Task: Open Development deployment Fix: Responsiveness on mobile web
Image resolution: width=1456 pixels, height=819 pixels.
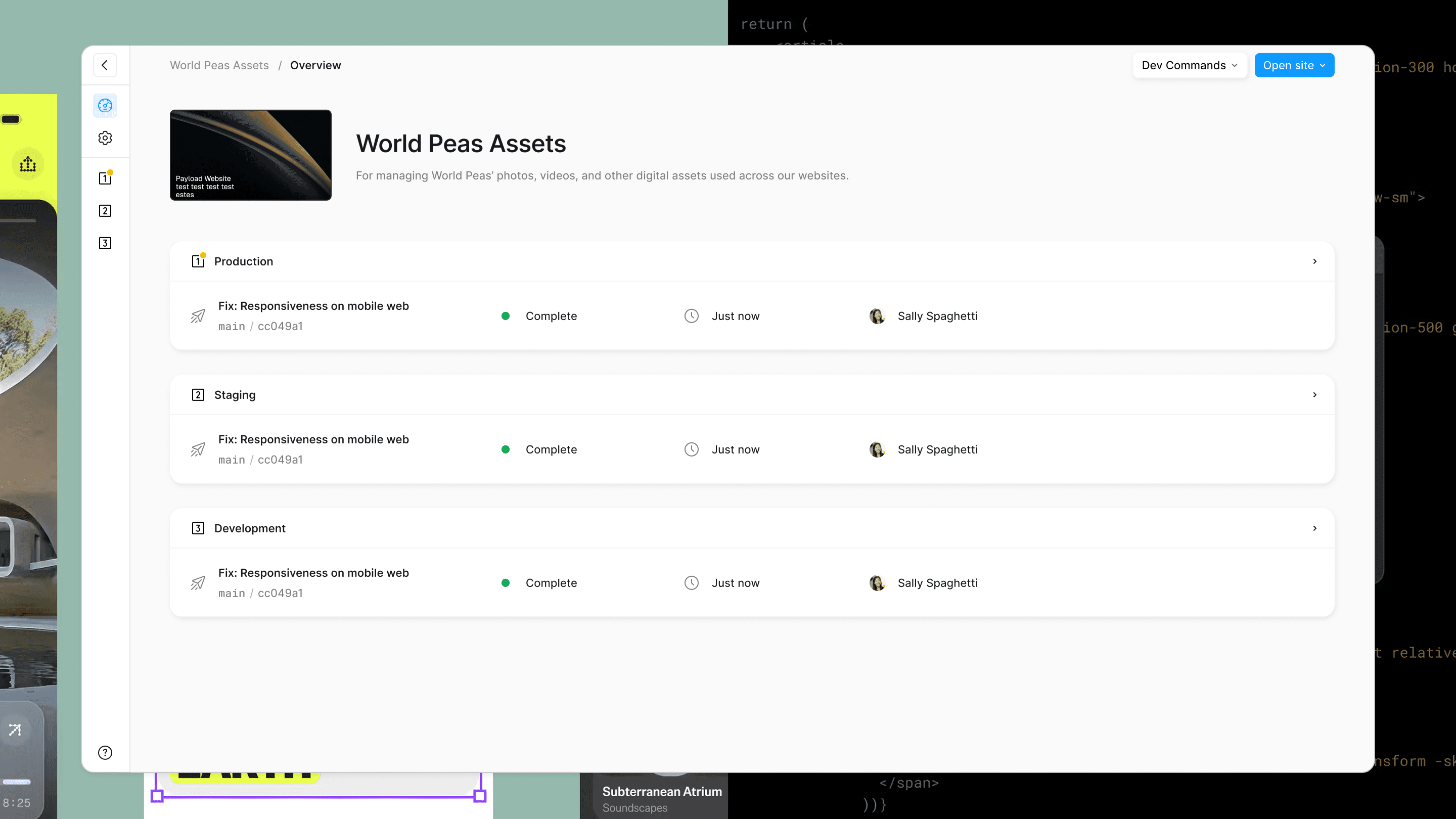Action: tap(313, 573)
